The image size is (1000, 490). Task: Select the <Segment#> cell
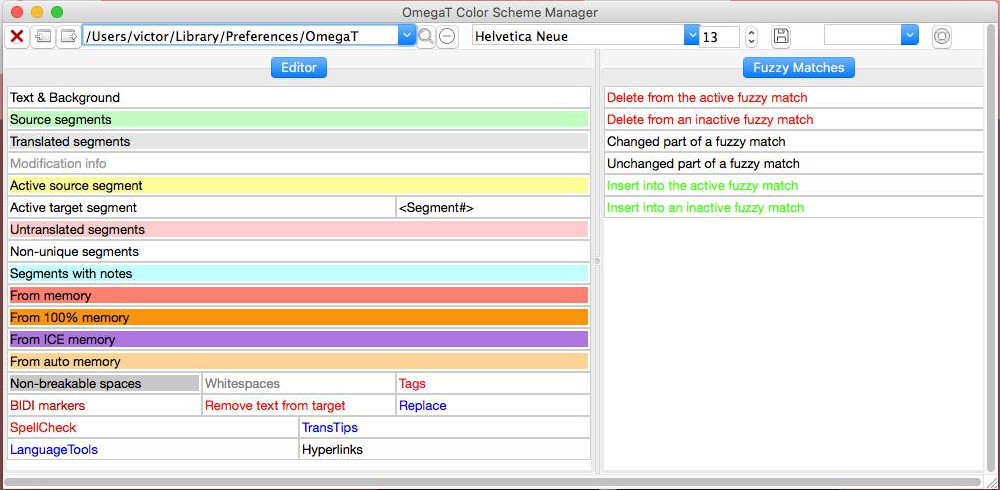pyautogui.click(x=494, y=207)
